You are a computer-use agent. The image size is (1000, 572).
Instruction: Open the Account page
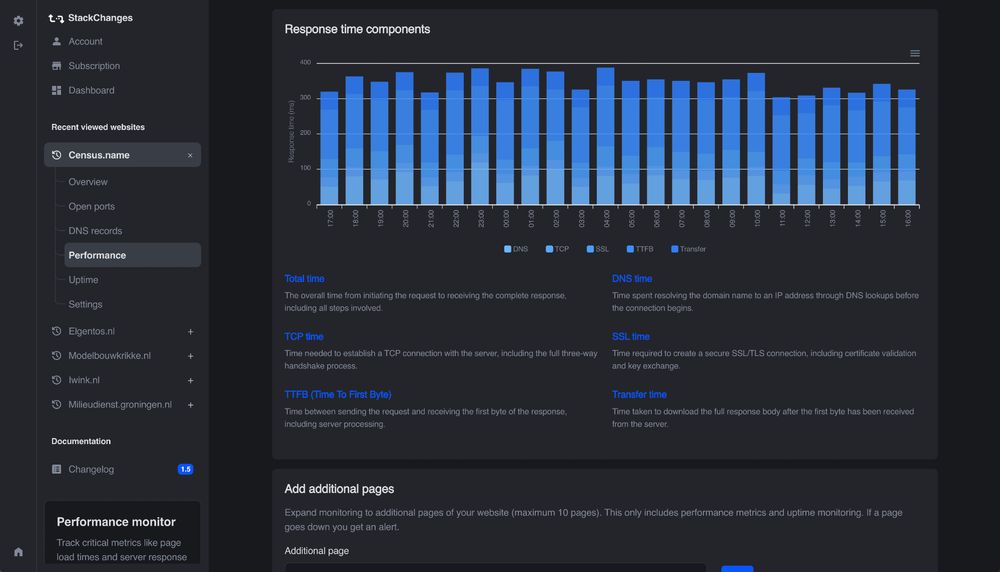pyautogui.click(x=85, y=41)
